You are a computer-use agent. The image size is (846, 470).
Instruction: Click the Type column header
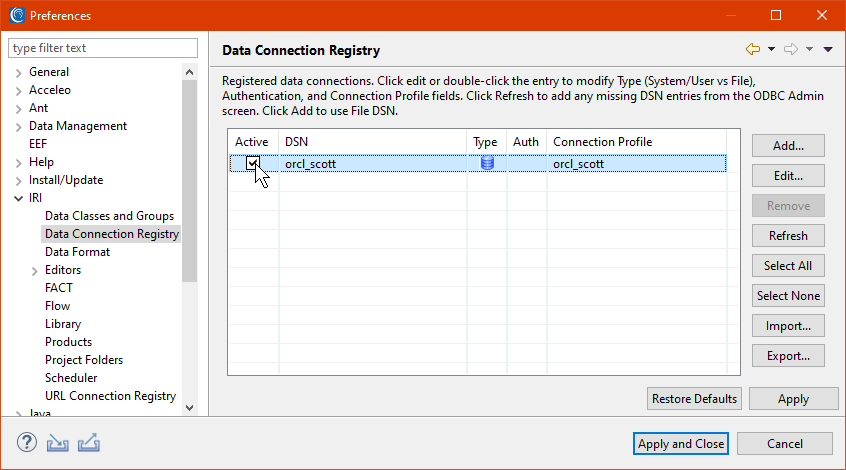point(487,142)
